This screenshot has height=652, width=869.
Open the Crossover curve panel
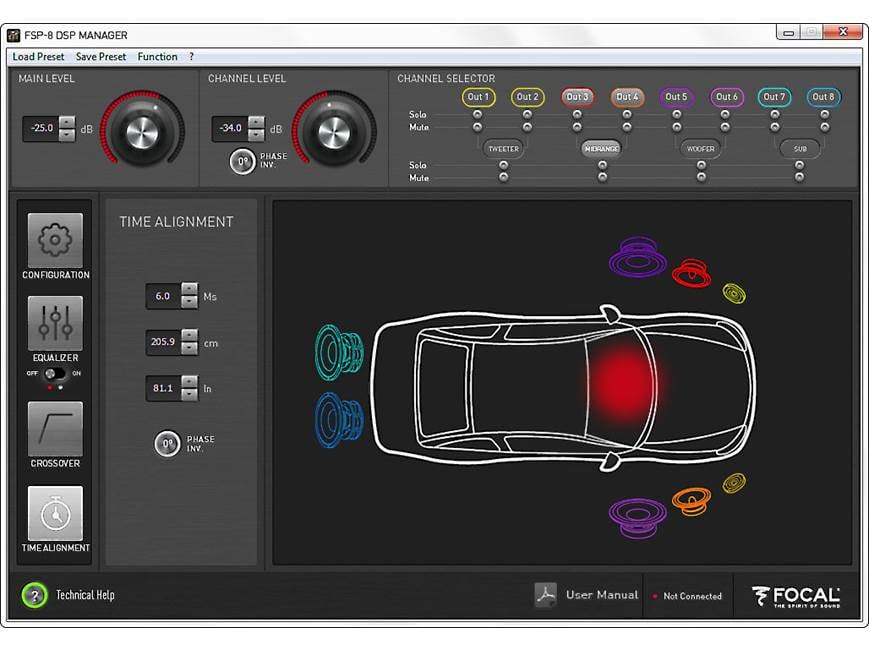point(55,429)
